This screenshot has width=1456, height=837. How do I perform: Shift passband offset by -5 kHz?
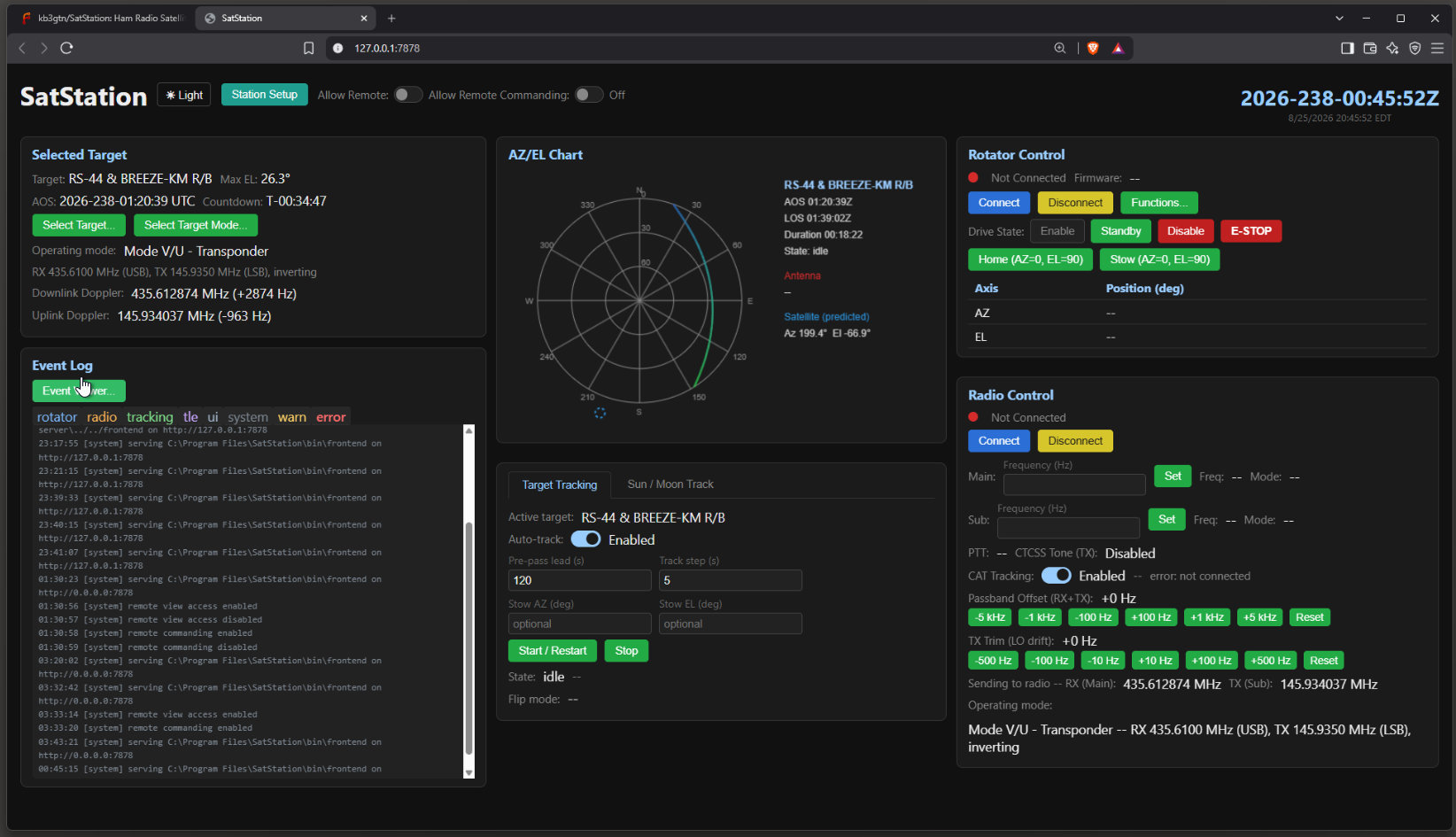990,617
